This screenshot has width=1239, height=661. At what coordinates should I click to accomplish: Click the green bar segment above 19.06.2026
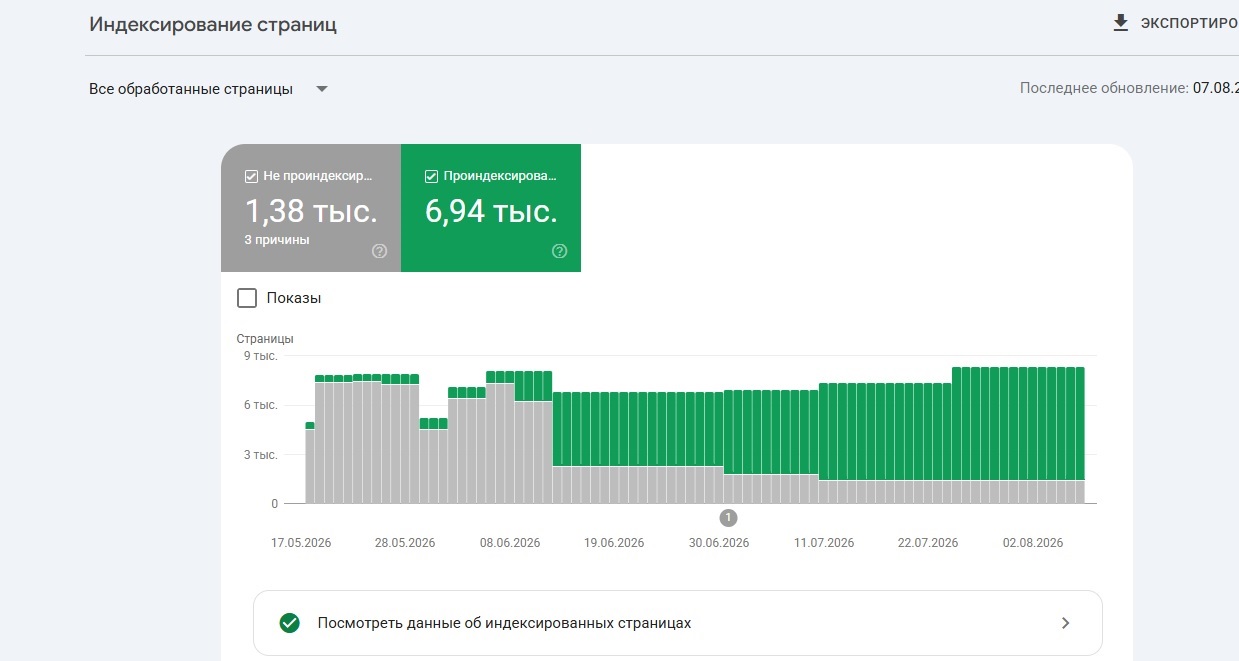[x=613, y=429]
